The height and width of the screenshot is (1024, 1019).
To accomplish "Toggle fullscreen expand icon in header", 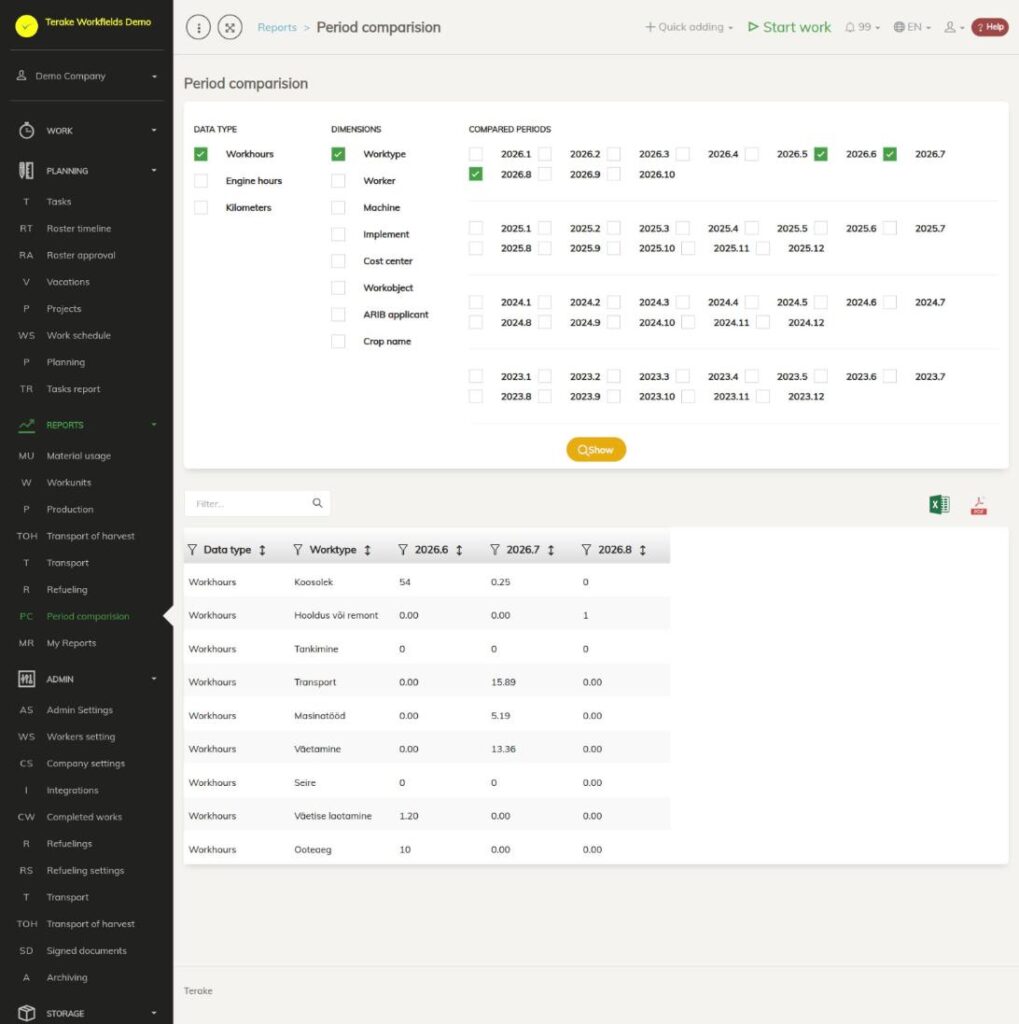I will point(230,27).
